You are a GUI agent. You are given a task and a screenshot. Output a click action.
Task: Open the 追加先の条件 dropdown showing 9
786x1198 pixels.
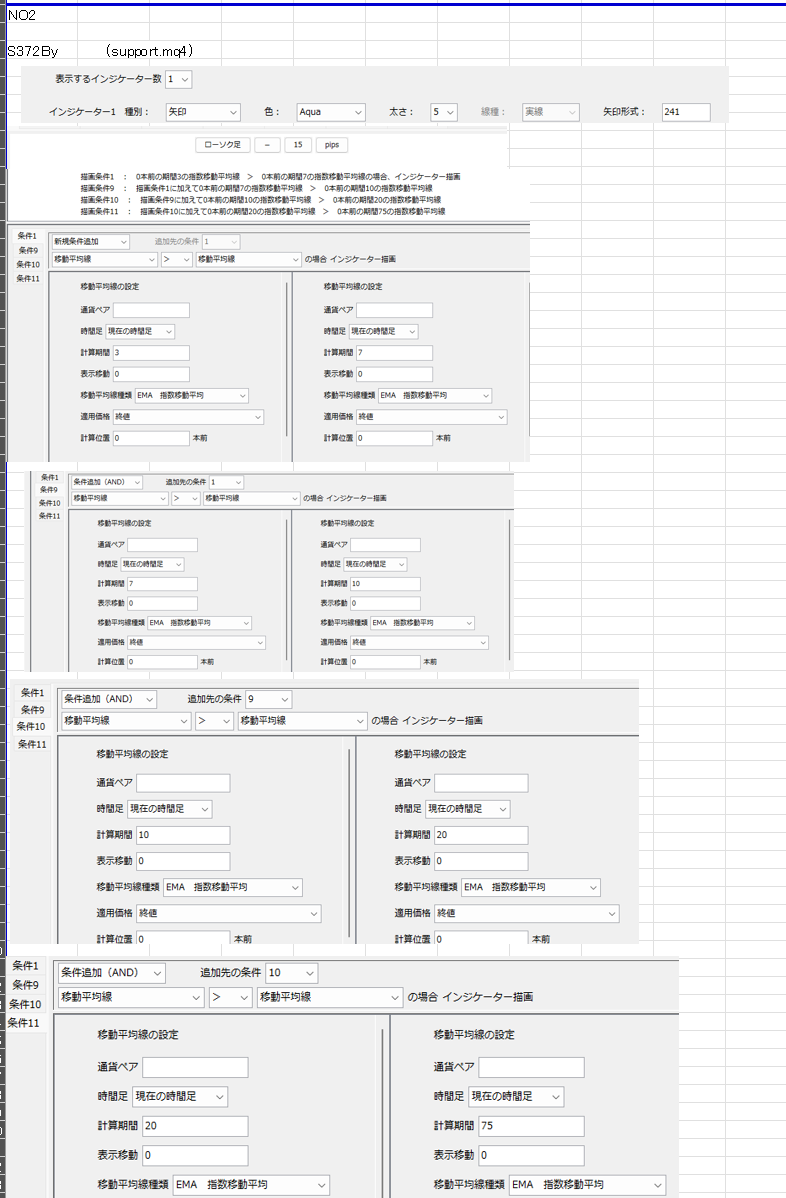coord(268,698)
